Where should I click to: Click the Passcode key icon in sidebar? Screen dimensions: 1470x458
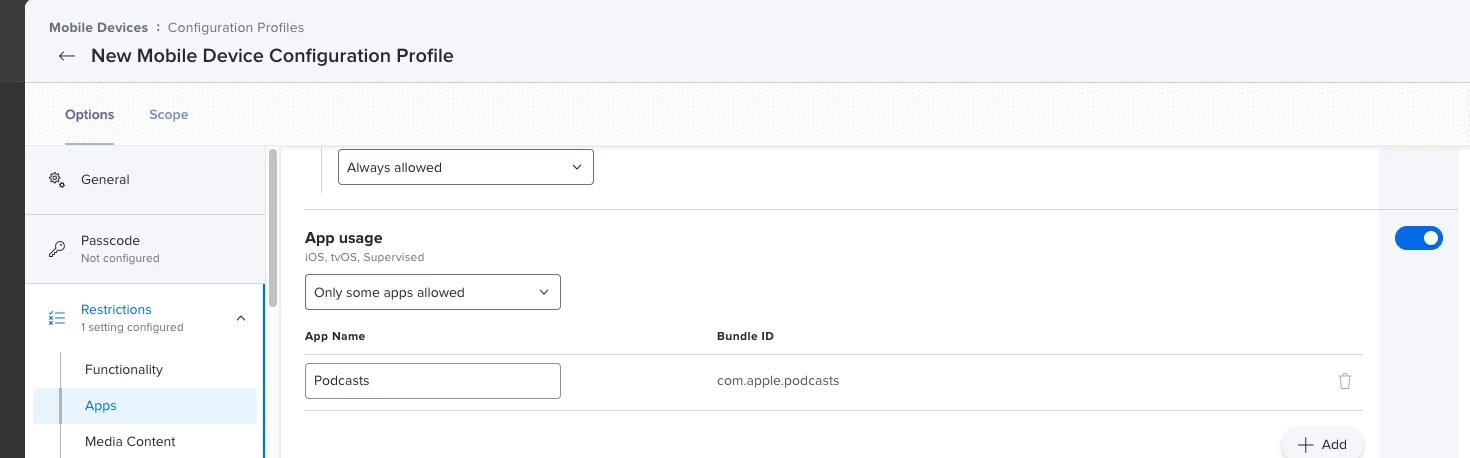[57, 249]
